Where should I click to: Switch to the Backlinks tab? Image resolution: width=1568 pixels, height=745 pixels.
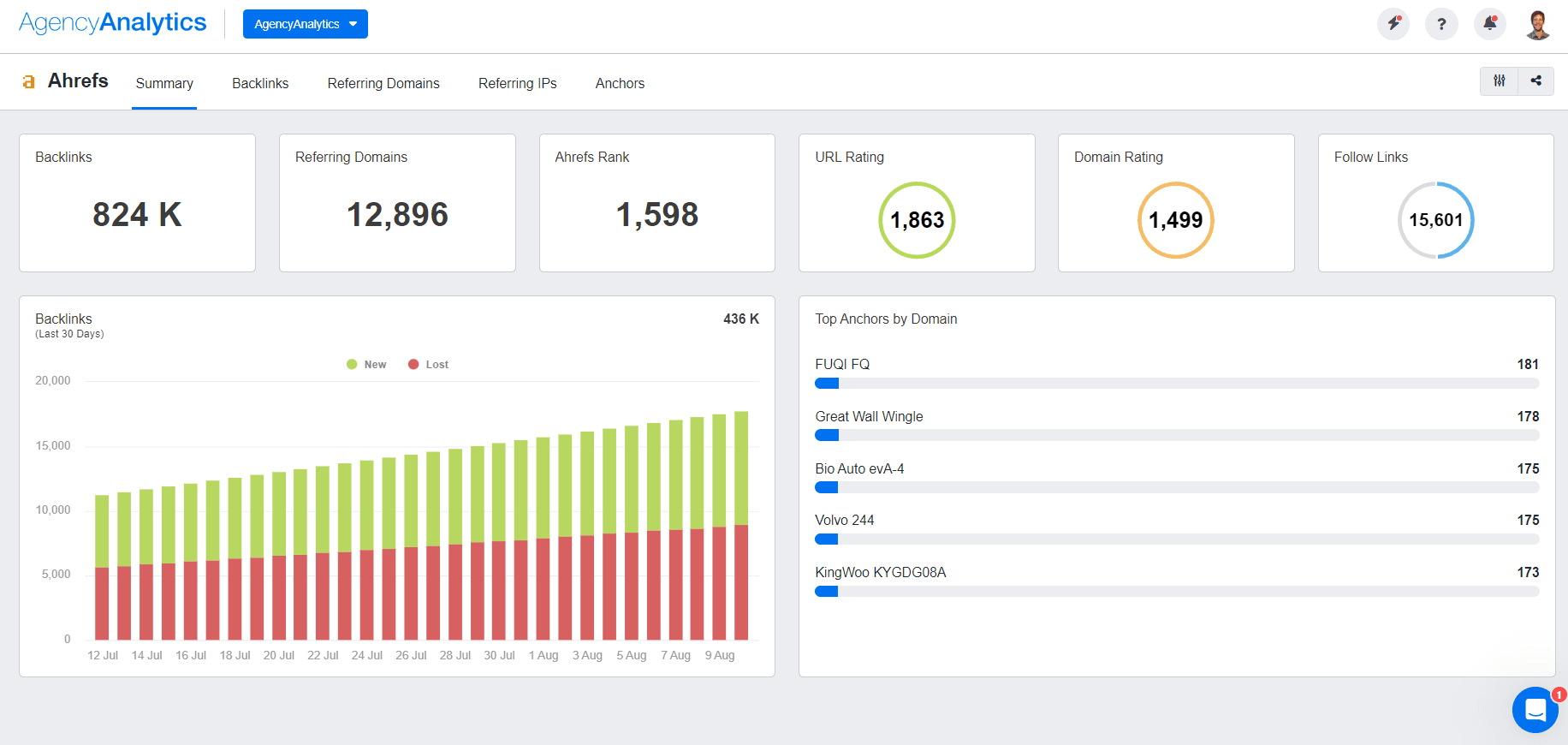[260, 83]
